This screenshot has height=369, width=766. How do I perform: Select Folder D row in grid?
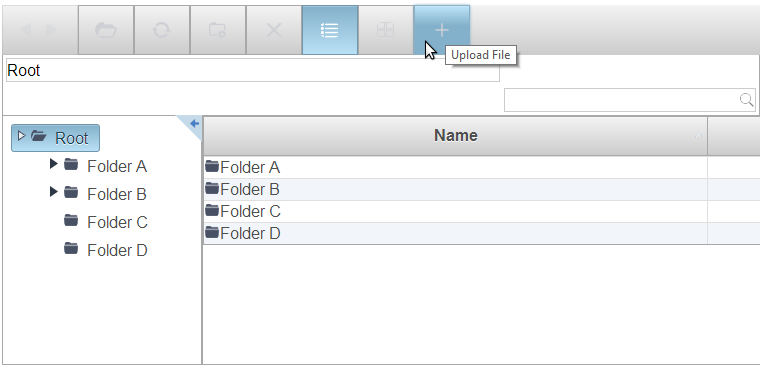click(x=481, y=233)
